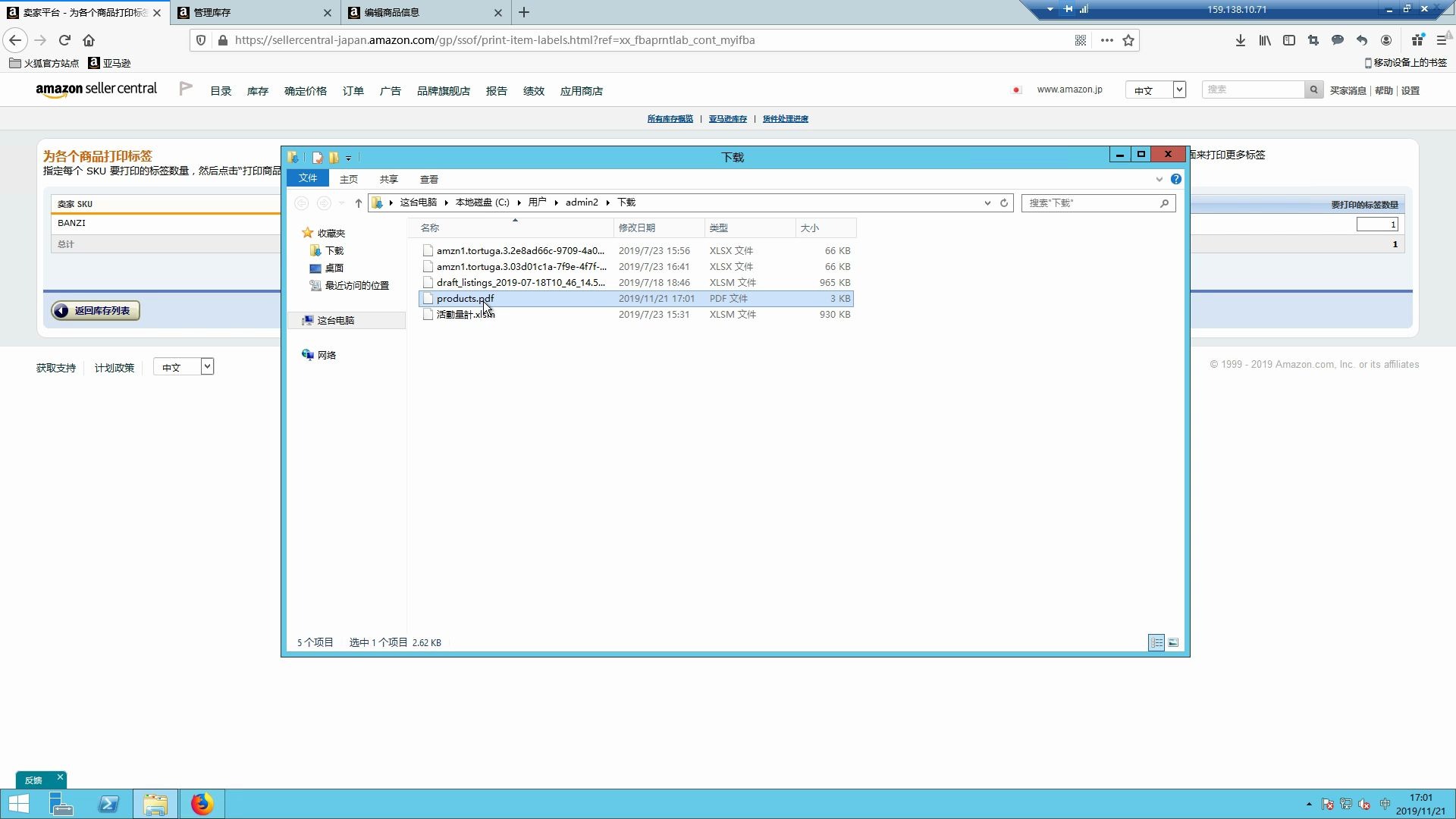Click the QR code icon in address bar

click(1081, 40)
